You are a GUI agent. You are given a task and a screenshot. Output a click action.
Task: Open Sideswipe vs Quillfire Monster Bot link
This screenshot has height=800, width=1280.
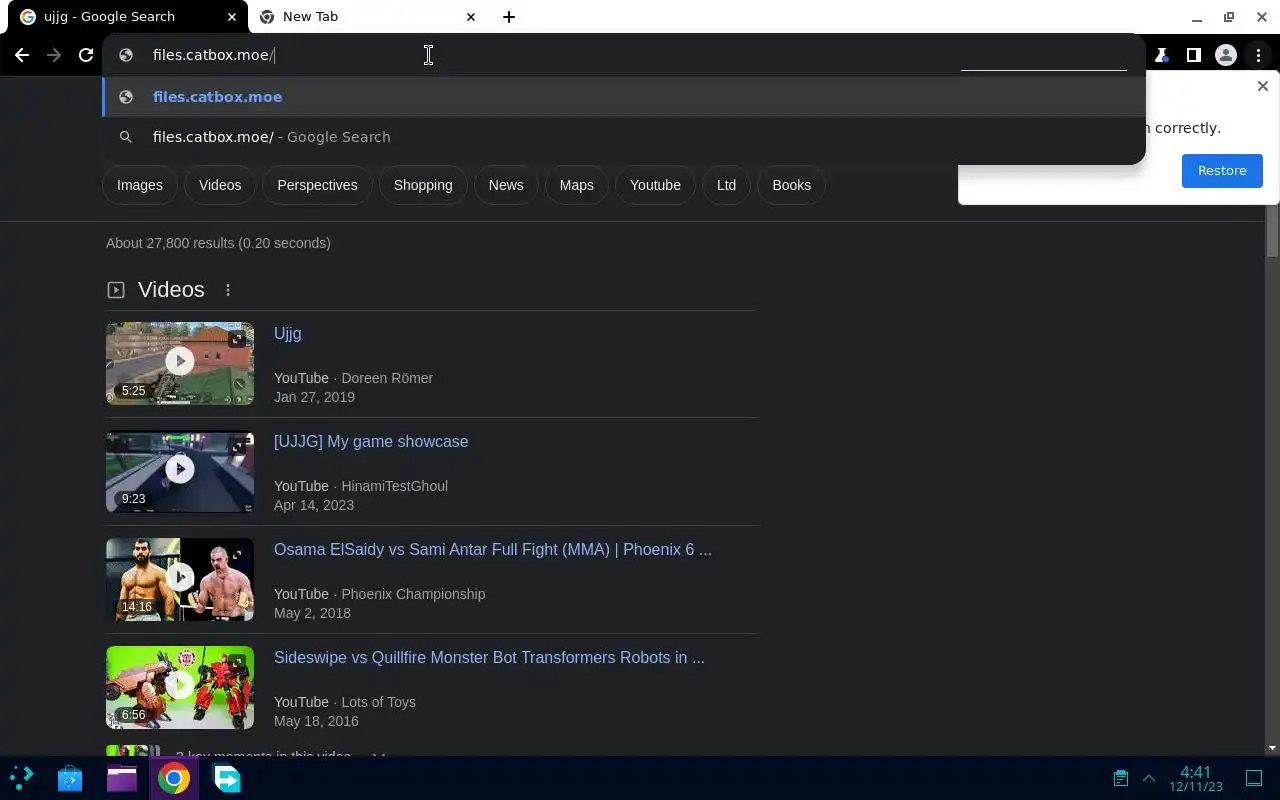click(x=489, y=657)
